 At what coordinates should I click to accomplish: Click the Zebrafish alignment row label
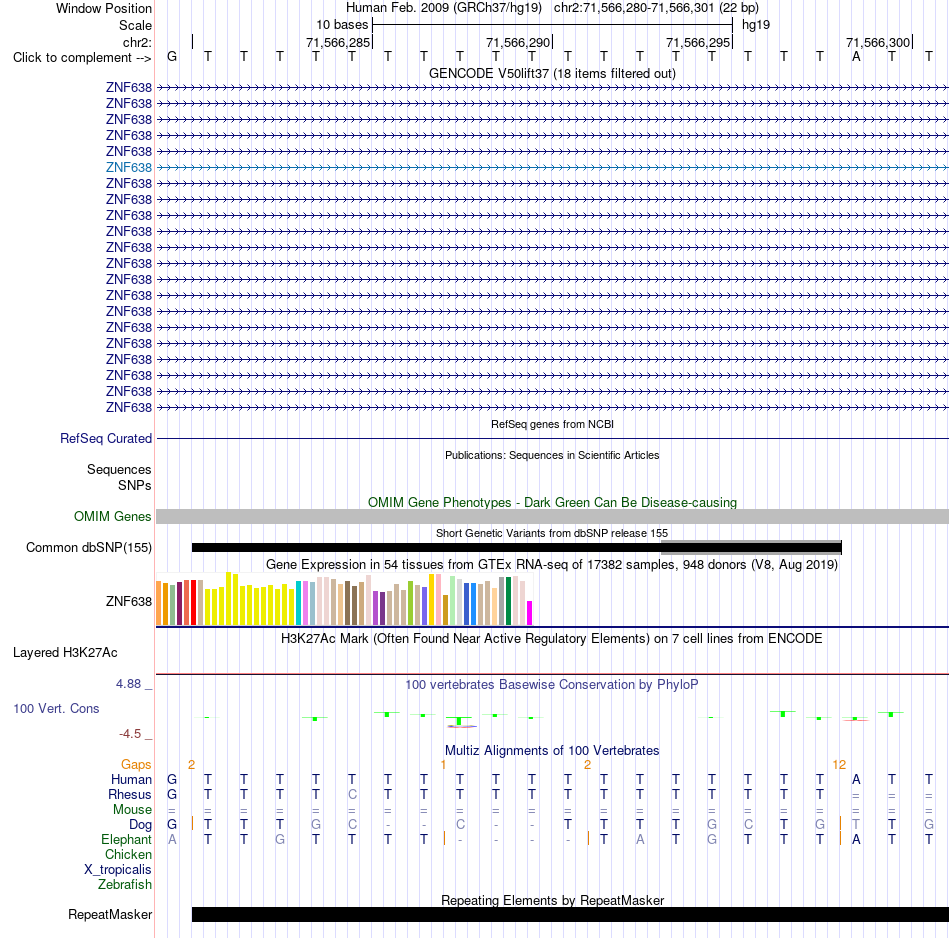click(x=125, y=884)
